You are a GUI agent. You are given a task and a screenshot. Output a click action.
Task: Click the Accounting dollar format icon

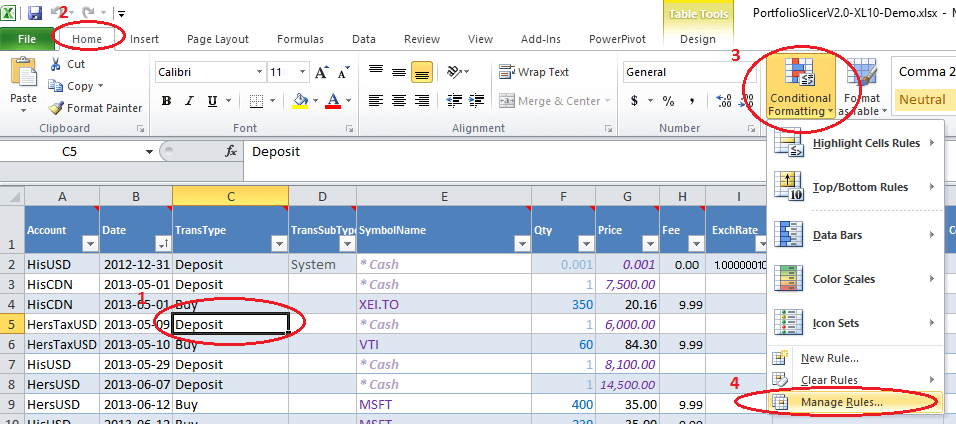(x=634, y=101)
